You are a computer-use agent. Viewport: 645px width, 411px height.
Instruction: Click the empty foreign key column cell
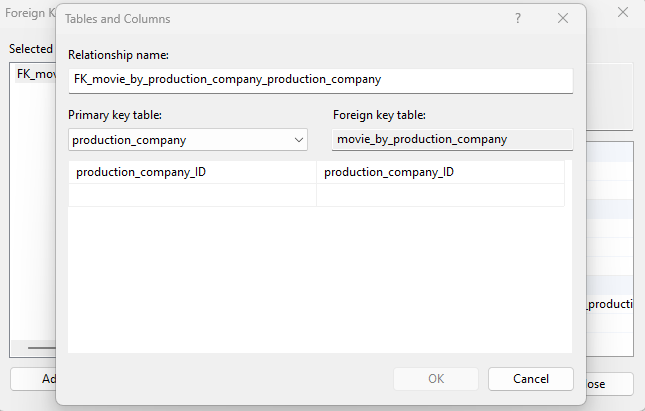tap(440, 195)
